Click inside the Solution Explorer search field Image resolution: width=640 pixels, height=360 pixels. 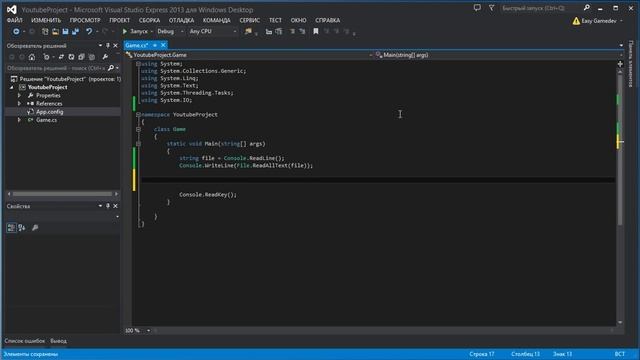[x=56, y=68]
